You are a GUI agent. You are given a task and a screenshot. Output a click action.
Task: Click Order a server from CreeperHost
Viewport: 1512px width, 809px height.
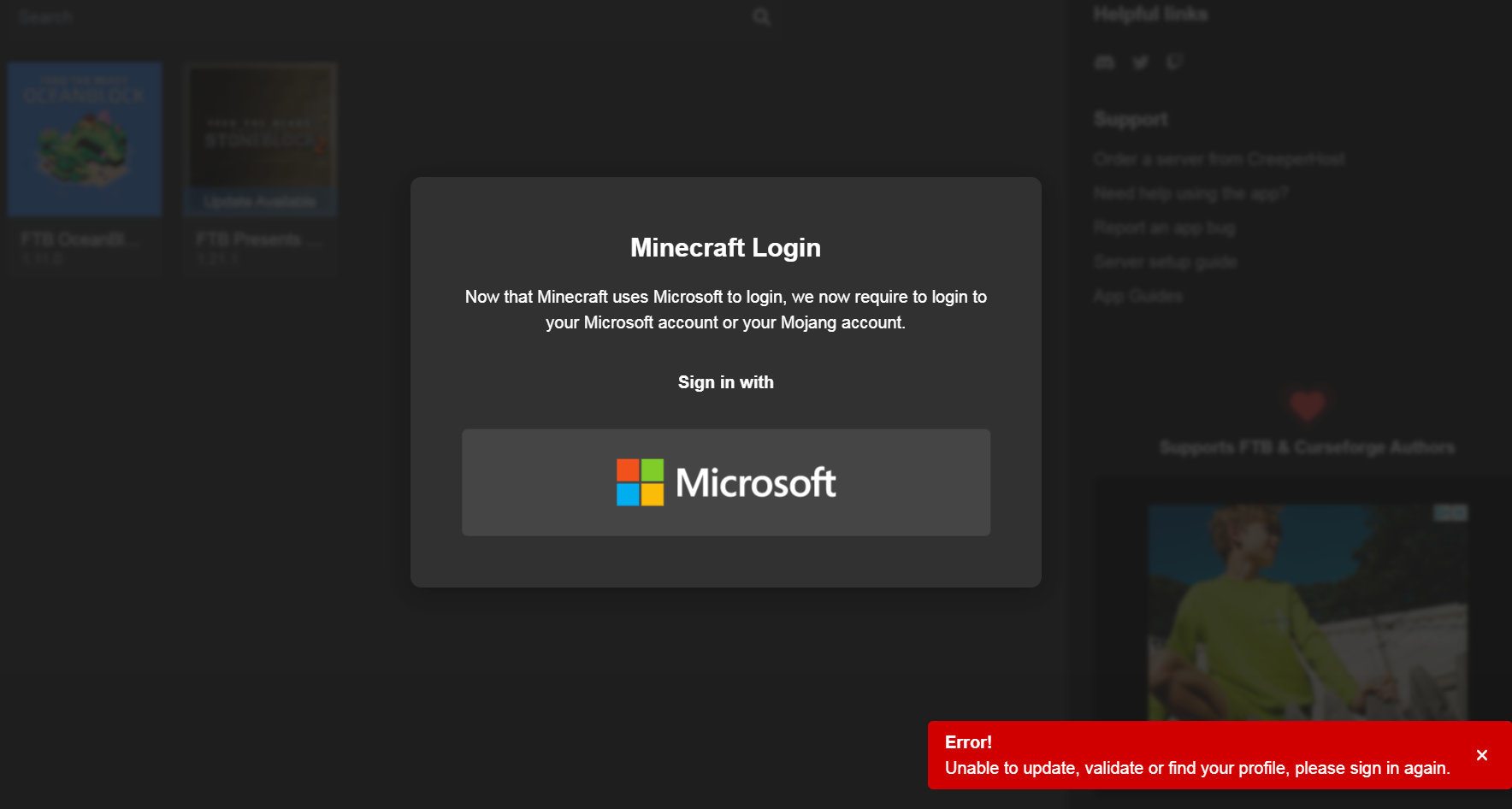click(x=1219, y=159)
